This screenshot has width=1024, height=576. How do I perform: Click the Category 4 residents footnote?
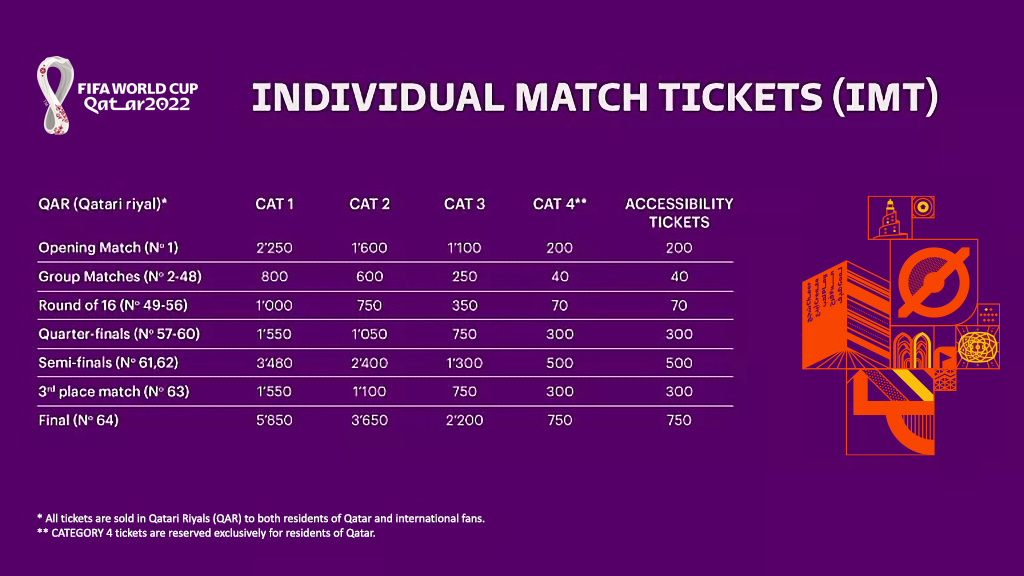point(206,533)
